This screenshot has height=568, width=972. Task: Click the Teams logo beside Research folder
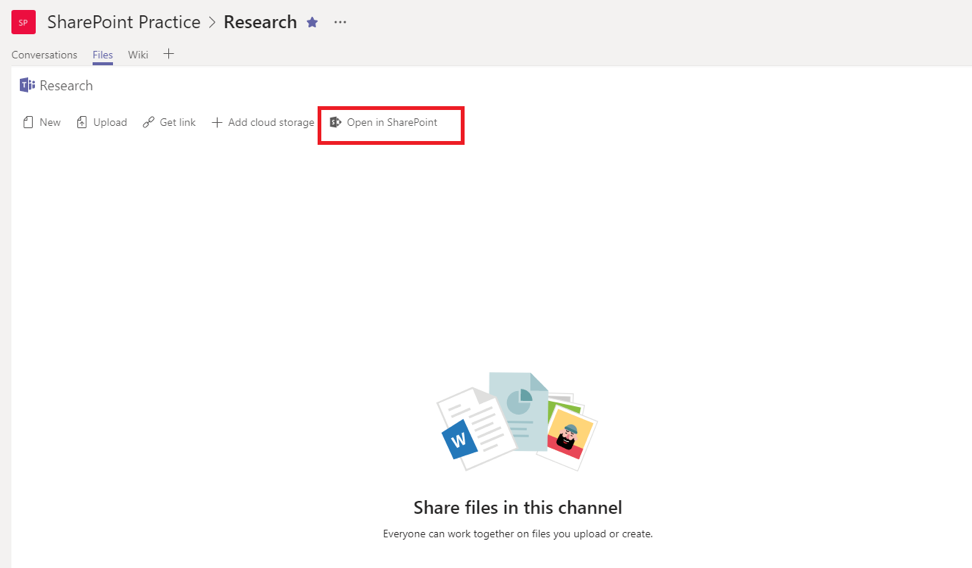click(27, 86)
